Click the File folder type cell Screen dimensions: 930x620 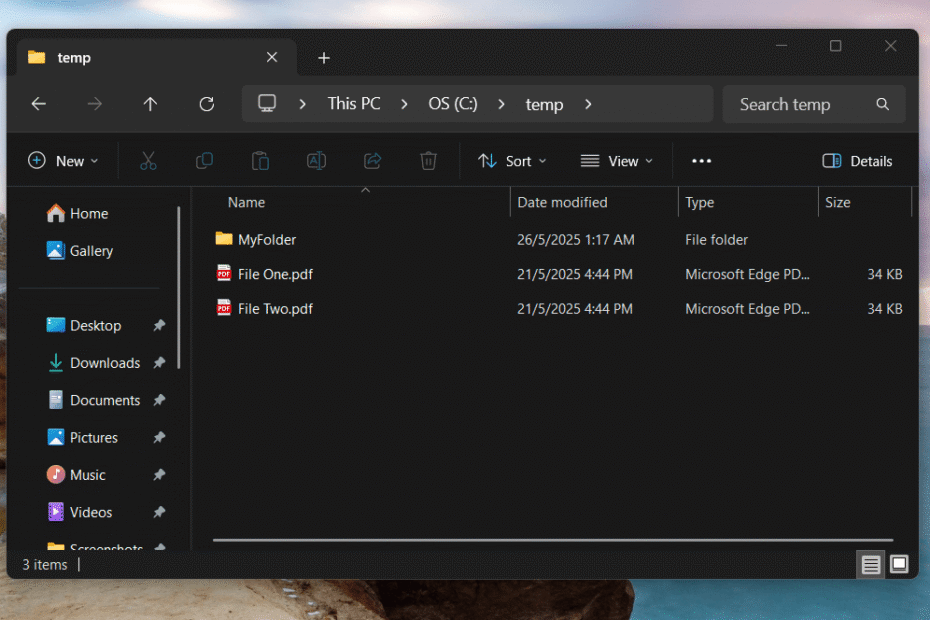click(x=716, y=240)
